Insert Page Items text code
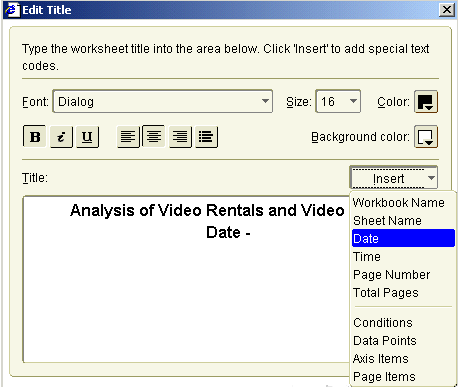The height and width of the screenshot is (387, 458). 403,377
